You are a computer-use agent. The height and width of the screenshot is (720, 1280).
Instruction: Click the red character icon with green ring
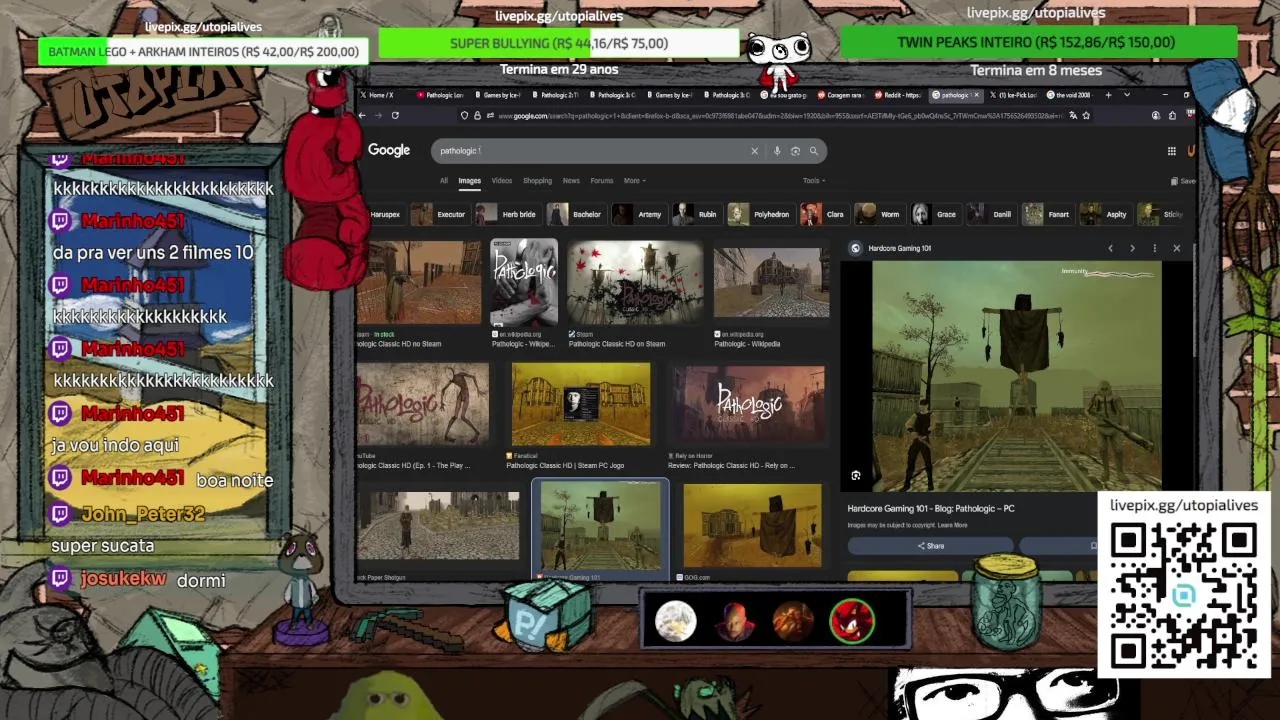[852, 621]
